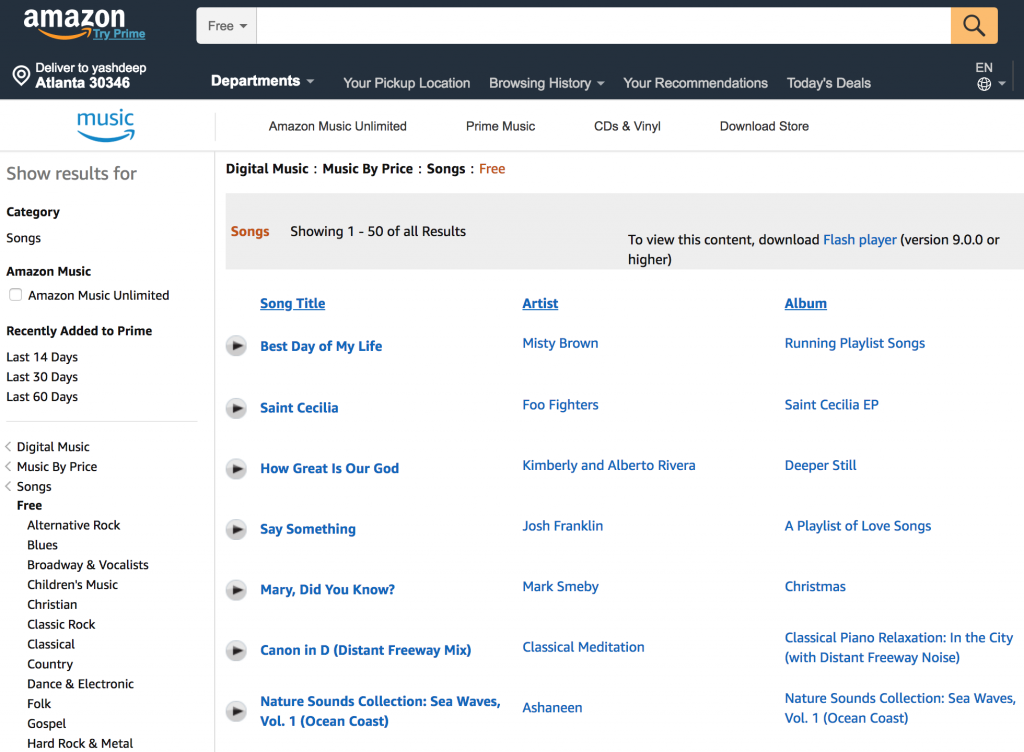This screenshot has height=752, width=1024.
Task: Filter by Last 30 Days
Action: tap(42, 377)
